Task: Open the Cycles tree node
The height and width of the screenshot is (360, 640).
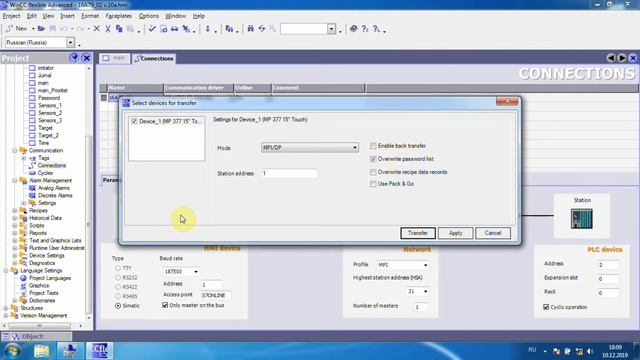Action: (45, 173)
